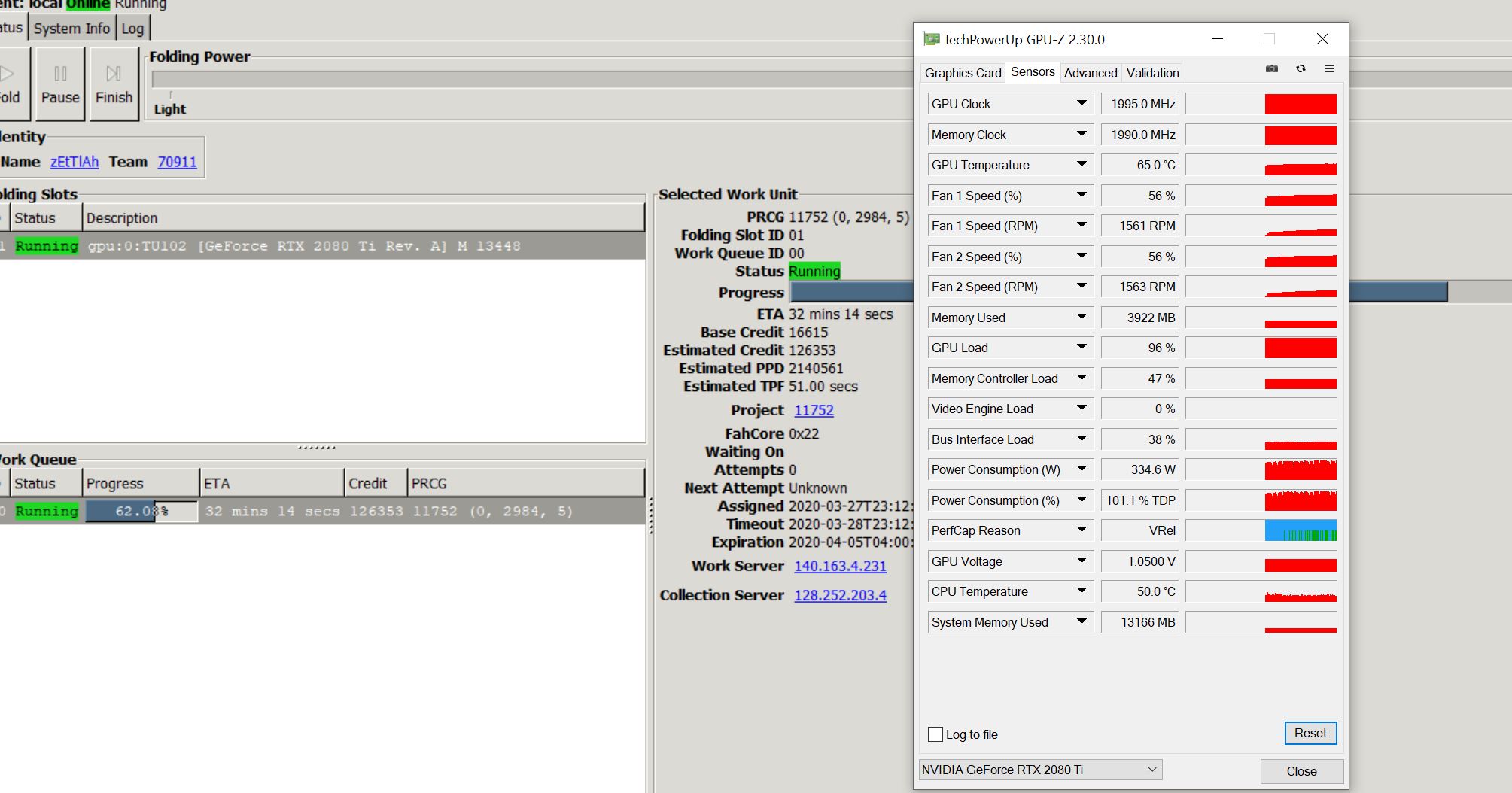Viewport: 1512px width, 793px height.
Task: Open Collection Server 128.252.203.4 link
Action: pos(840,595)
